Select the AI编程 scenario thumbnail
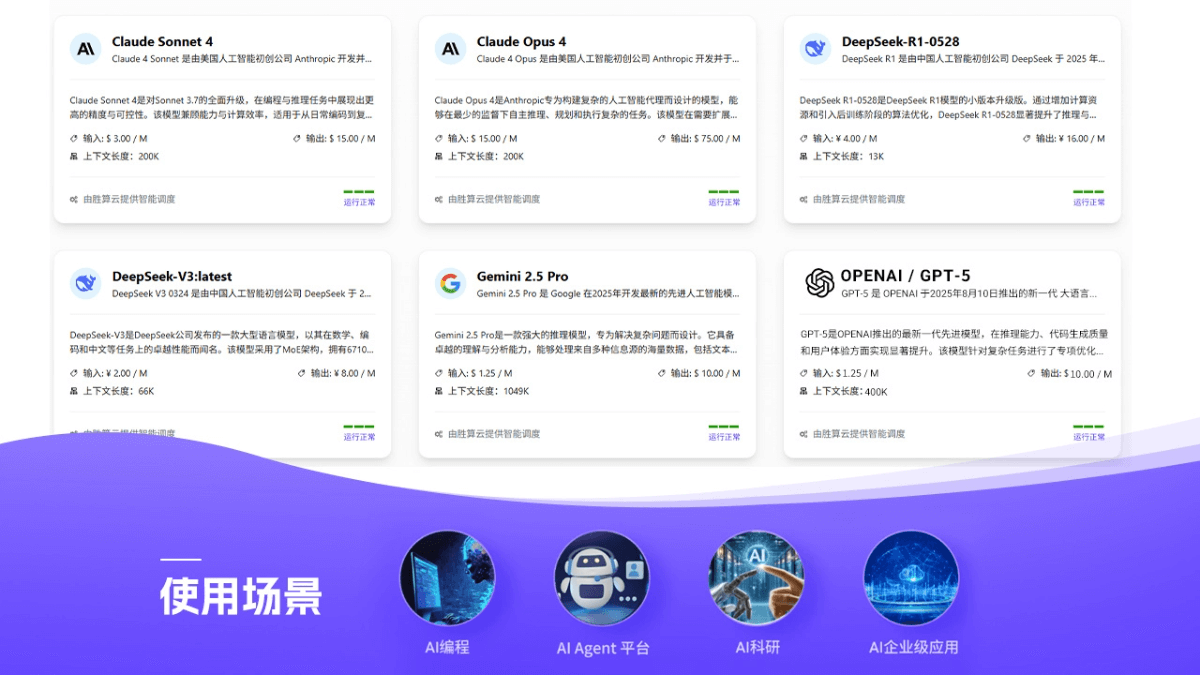 pos(448,577)
